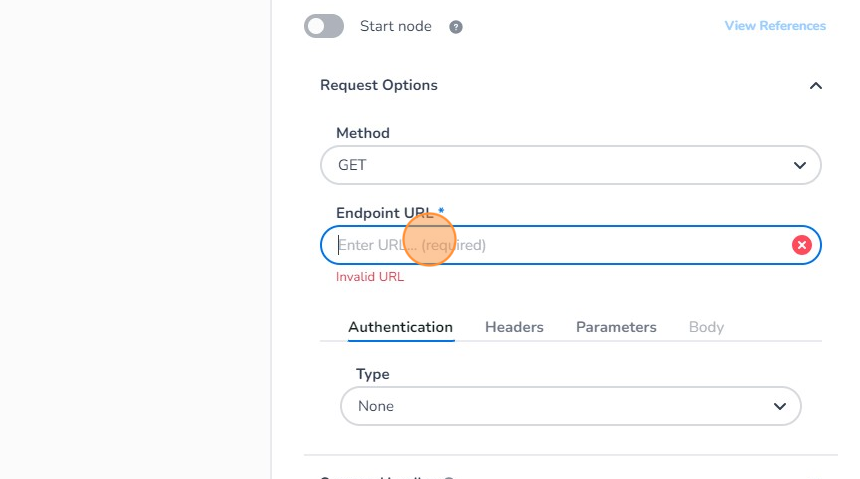
Task: Click the Start node help question icon
Action: point(456,27)
